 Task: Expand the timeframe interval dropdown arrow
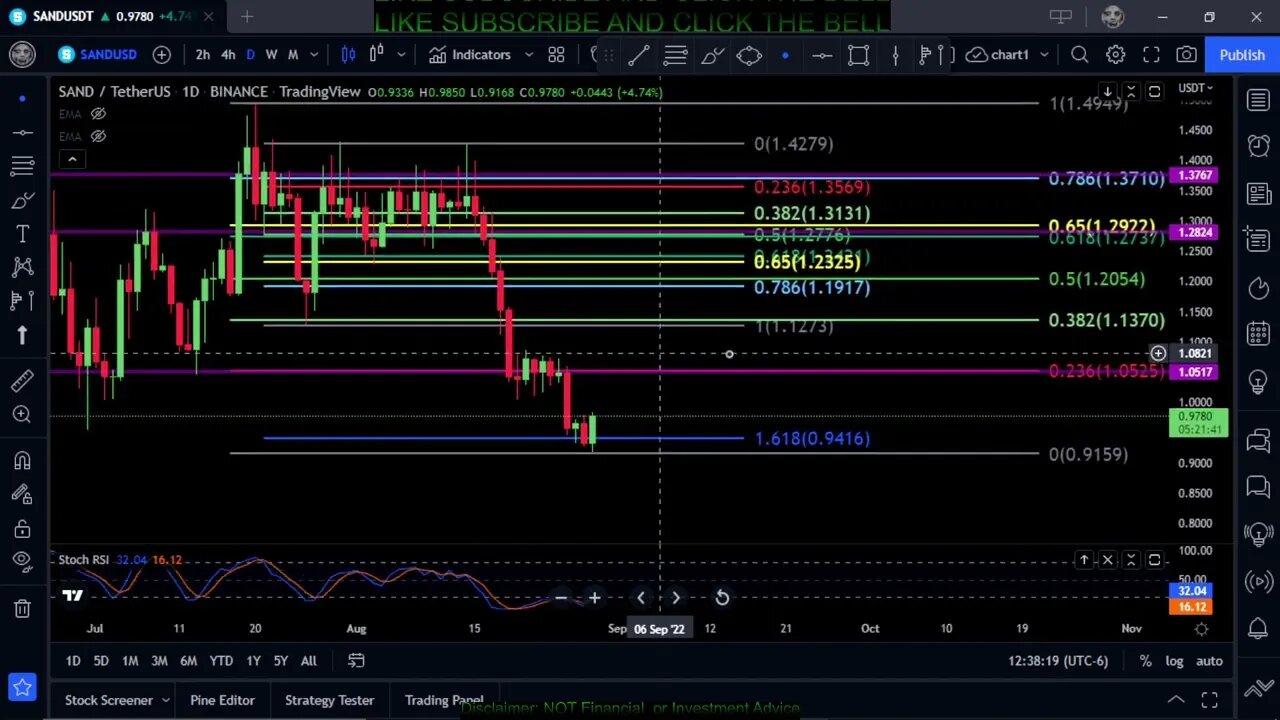[x=314, y=55]
